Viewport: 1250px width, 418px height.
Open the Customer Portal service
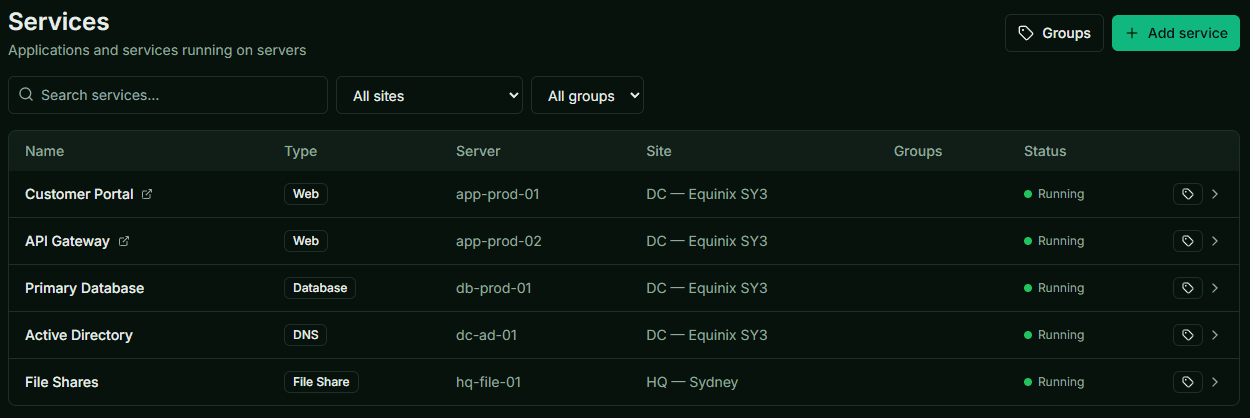pos(79,194)
